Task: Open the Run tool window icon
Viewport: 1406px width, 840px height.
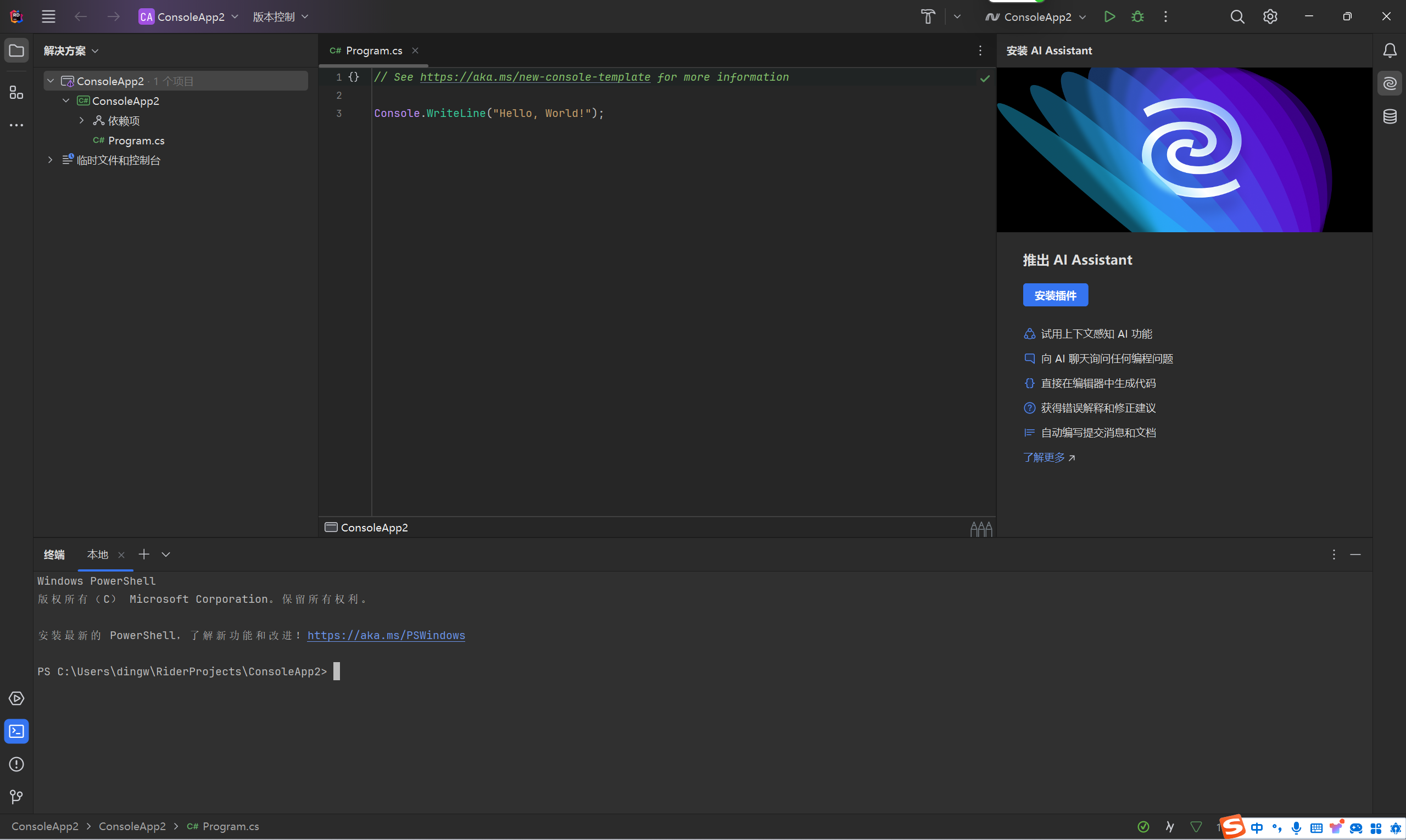Action: click(x=16, y=698)
